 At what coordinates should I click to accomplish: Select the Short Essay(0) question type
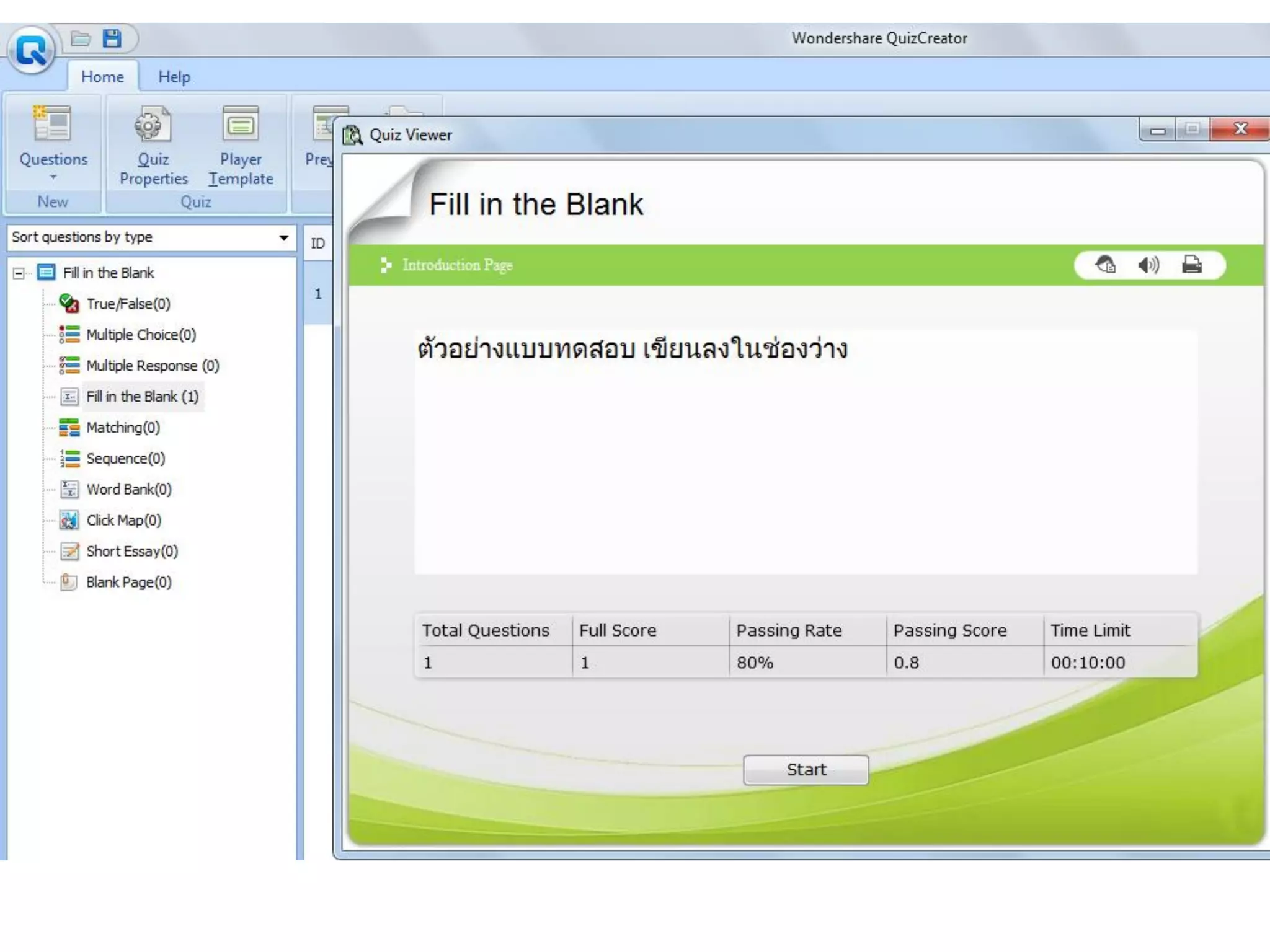131,552
